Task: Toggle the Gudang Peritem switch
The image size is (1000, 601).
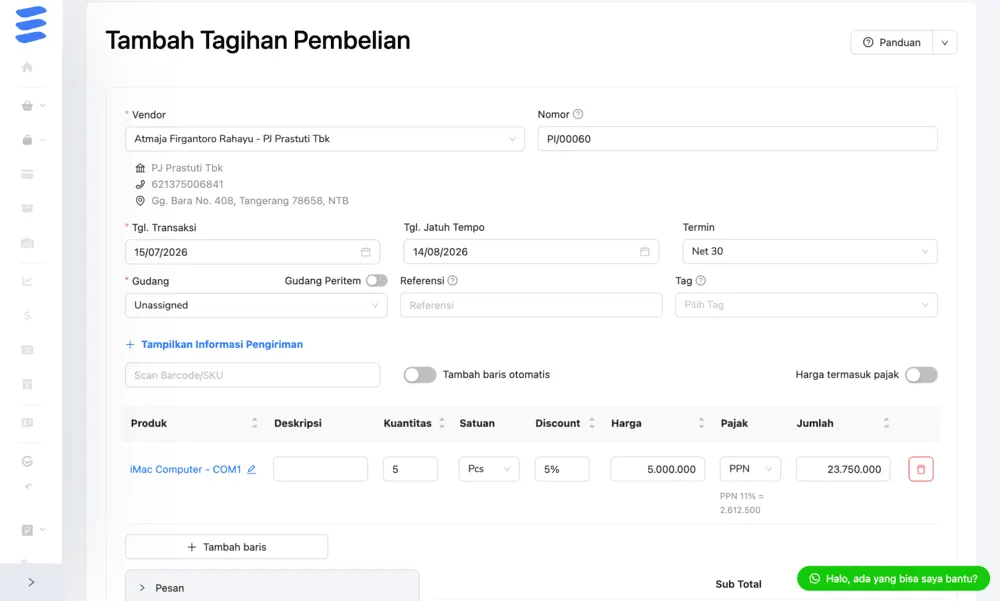Action: tap(376, 281)
